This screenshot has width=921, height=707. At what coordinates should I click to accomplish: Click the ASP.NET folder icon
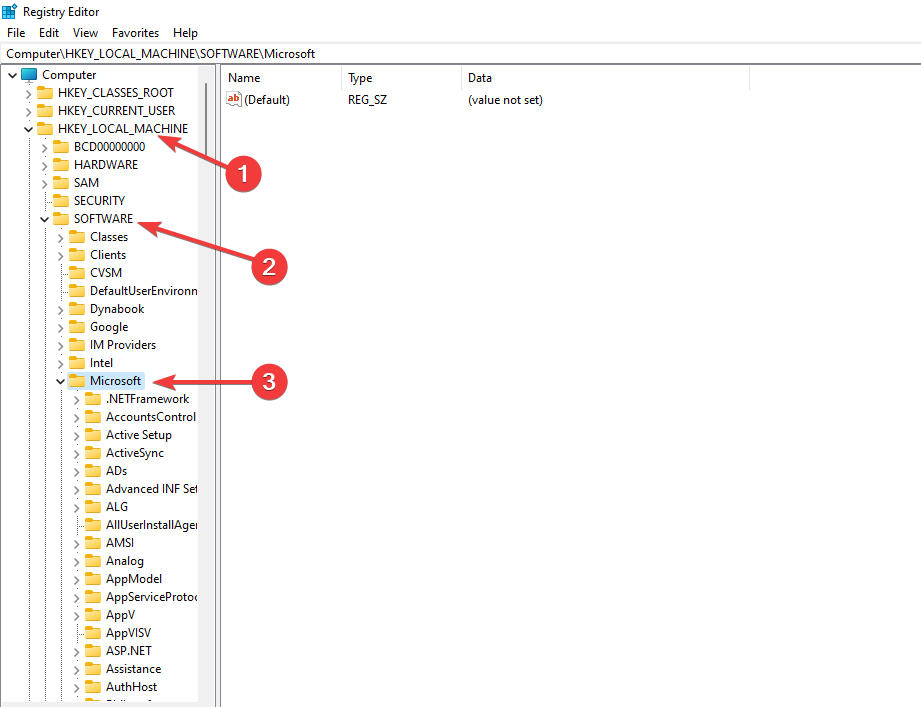pyautogui.click(x=93, y=651)
